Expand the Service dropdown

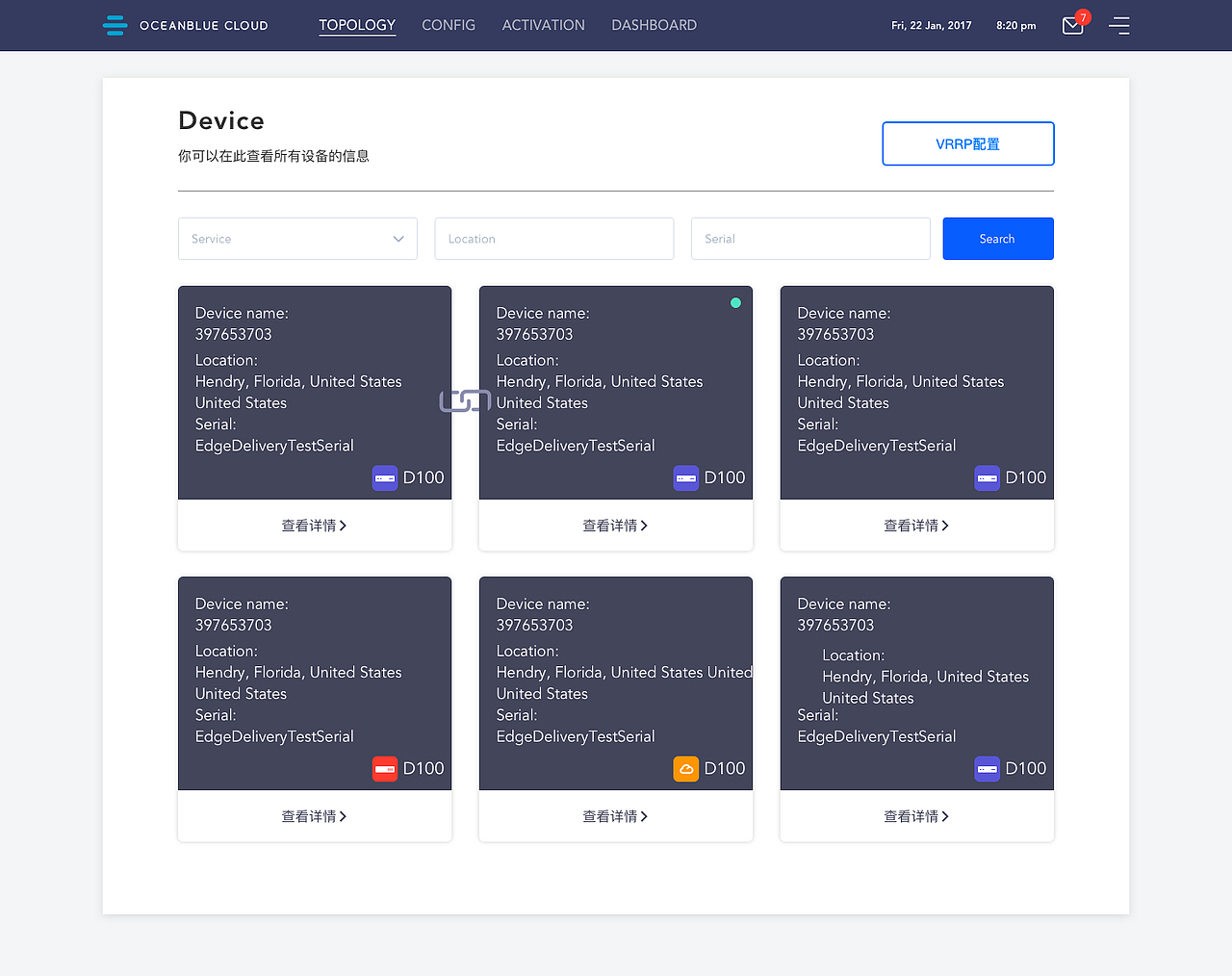[x=297, y=239]
